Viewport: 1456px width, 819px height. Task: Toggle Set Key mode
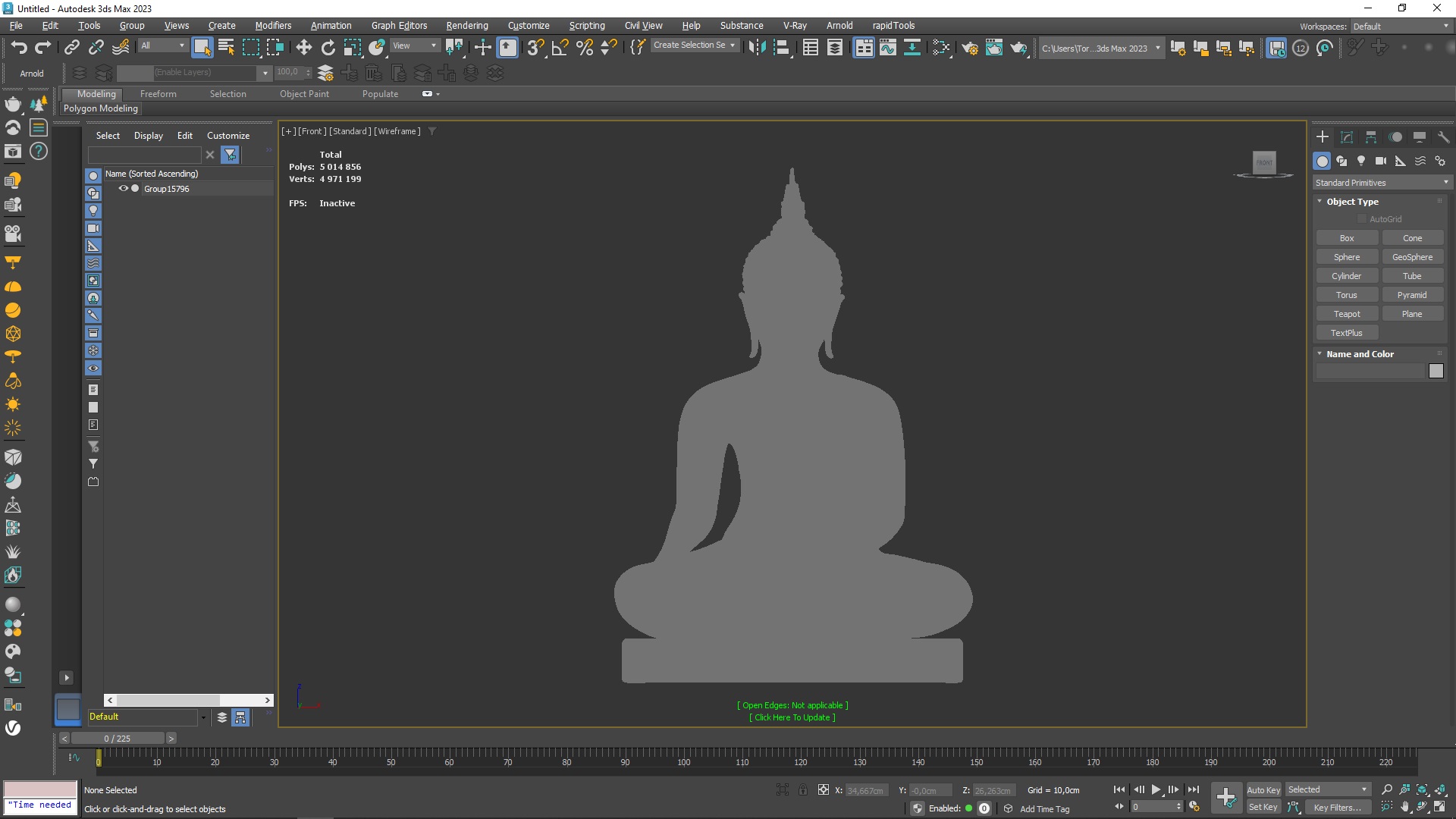[x=1263, y=807]
